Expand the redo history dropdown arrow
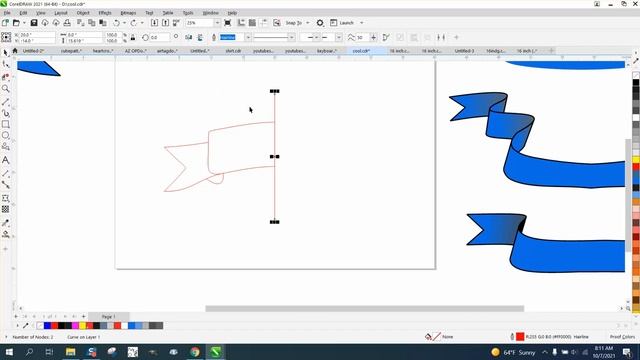The image size is (640, 360). 142,23
